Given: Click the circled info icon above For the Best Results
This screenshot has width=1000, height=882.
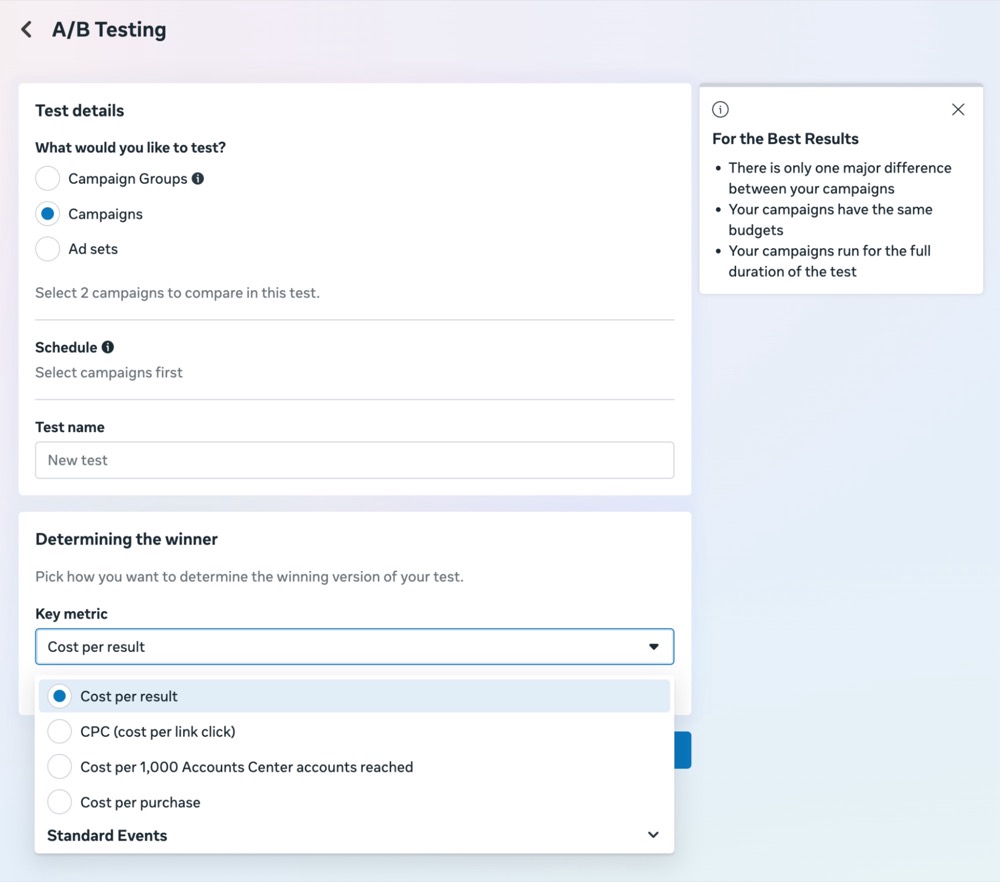Looking at the screenshot, I should pyautogui.click(x=720, y=110).
